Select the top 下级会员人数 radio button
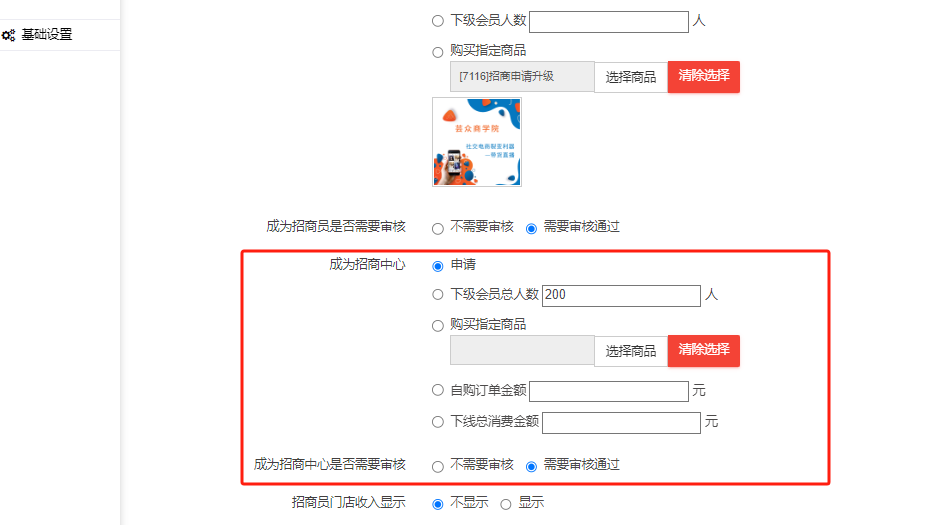 (438, 21)
